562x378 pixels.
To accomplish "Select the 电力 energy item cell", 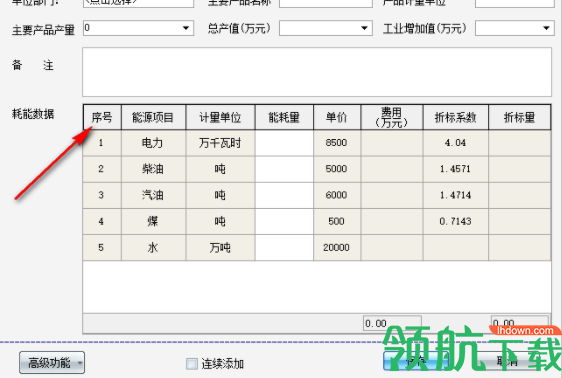I will (153, 143).
